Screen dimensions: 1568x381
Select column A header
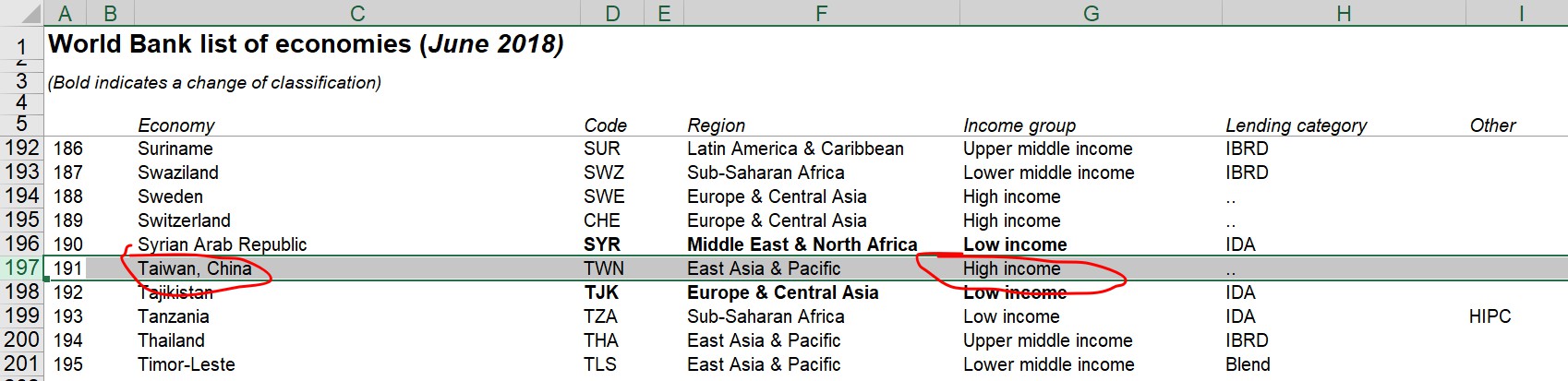point(65,13)
